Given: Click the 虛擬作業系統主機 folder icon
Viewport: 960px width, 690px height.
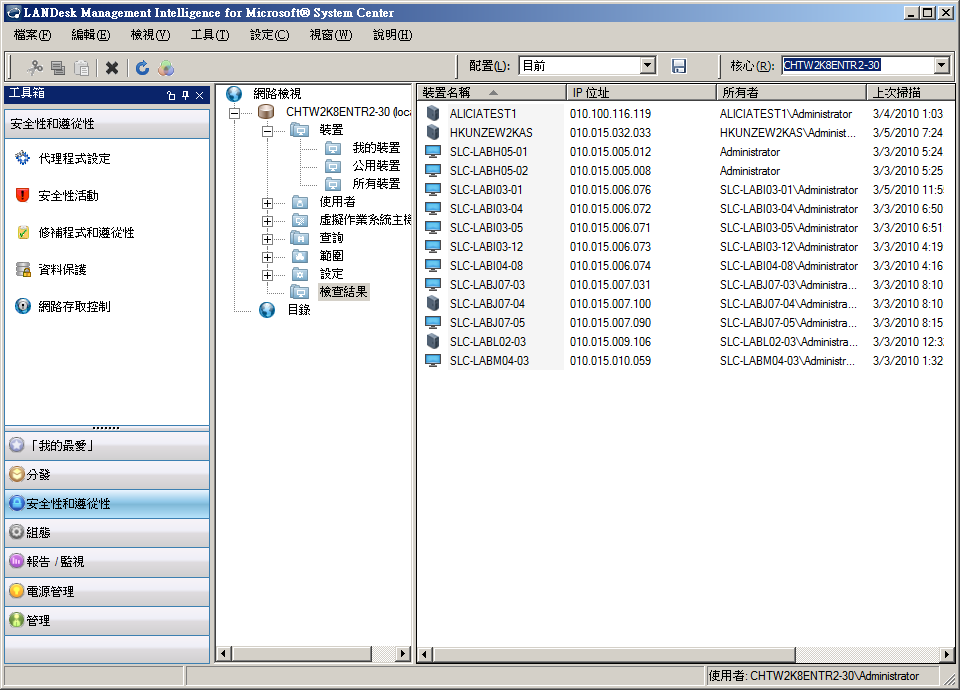Looking at the screenshot, I should tap(299, 220).
